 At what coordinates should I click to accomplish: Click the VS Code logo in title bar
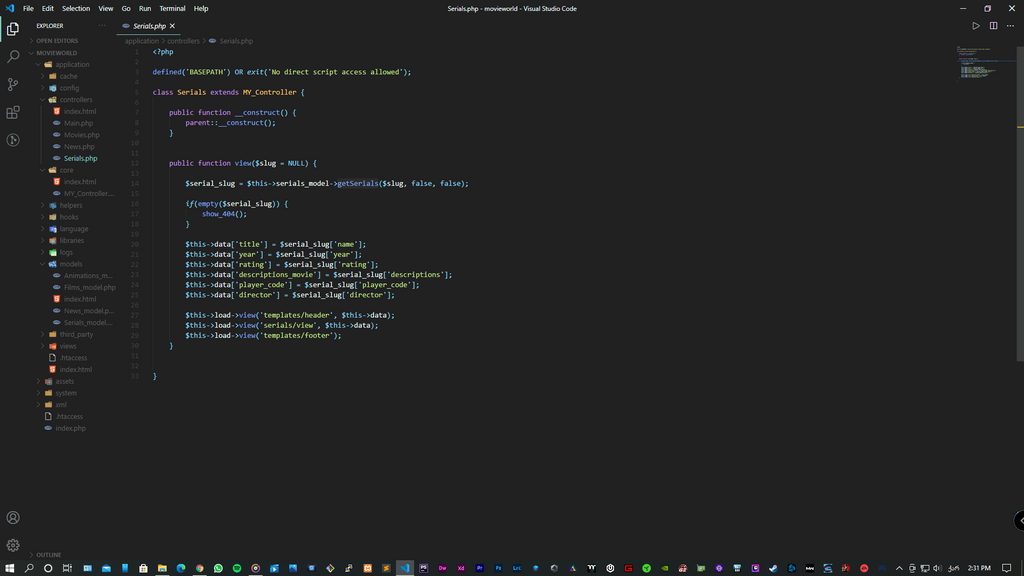[x=10, y=8]
